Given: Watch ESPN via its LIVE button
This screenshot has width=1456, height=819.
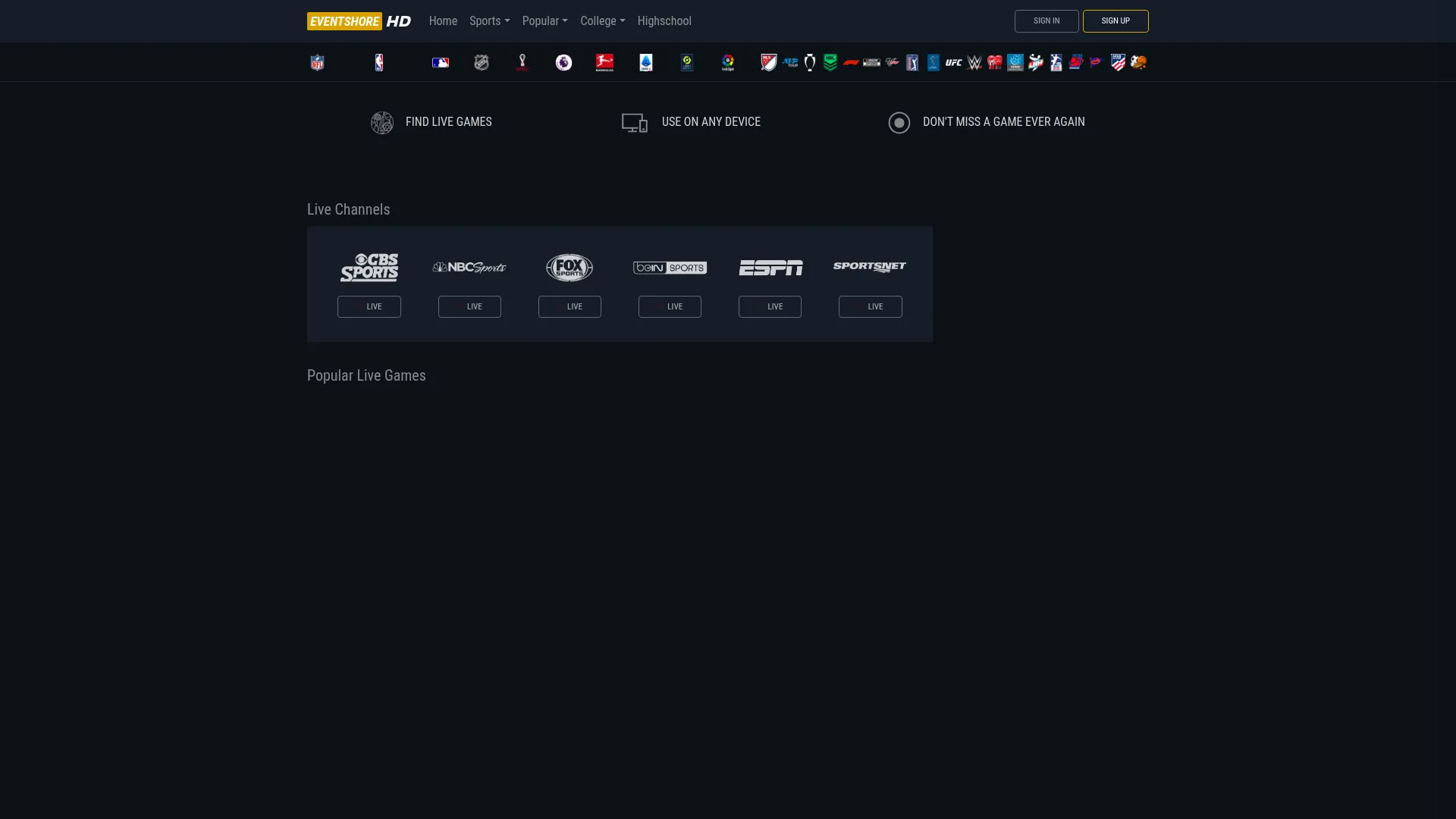Looking at the screenshot, I should coord(770,306).
